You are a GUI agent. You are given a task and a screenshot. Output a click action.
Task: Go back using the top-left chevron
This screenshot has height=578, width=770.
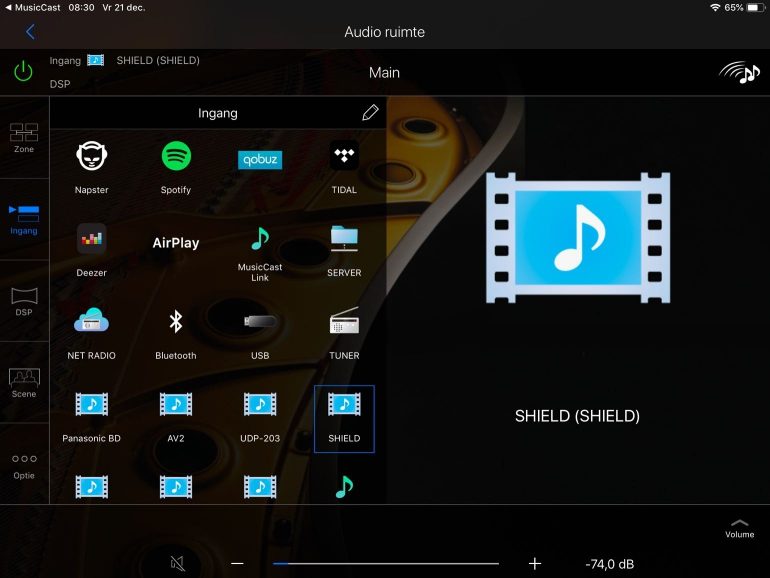[29, 32]
